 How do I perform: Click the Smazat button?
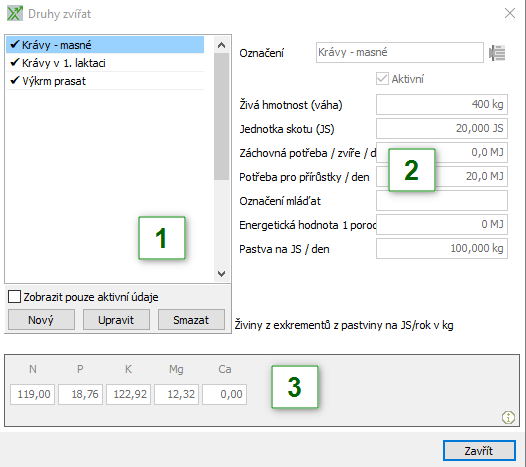(x=191, y=320)
